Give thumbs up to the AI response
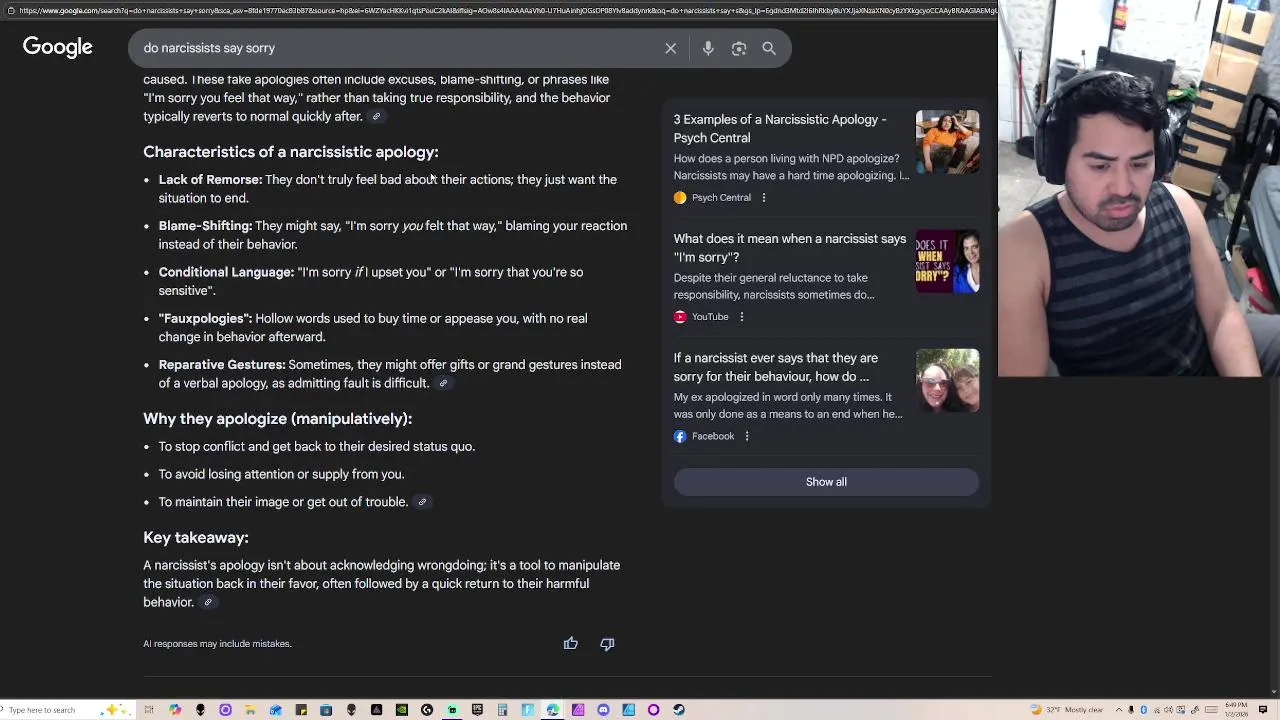Image resolution: width=1280 pixels, height=720 pixels. 570,644
